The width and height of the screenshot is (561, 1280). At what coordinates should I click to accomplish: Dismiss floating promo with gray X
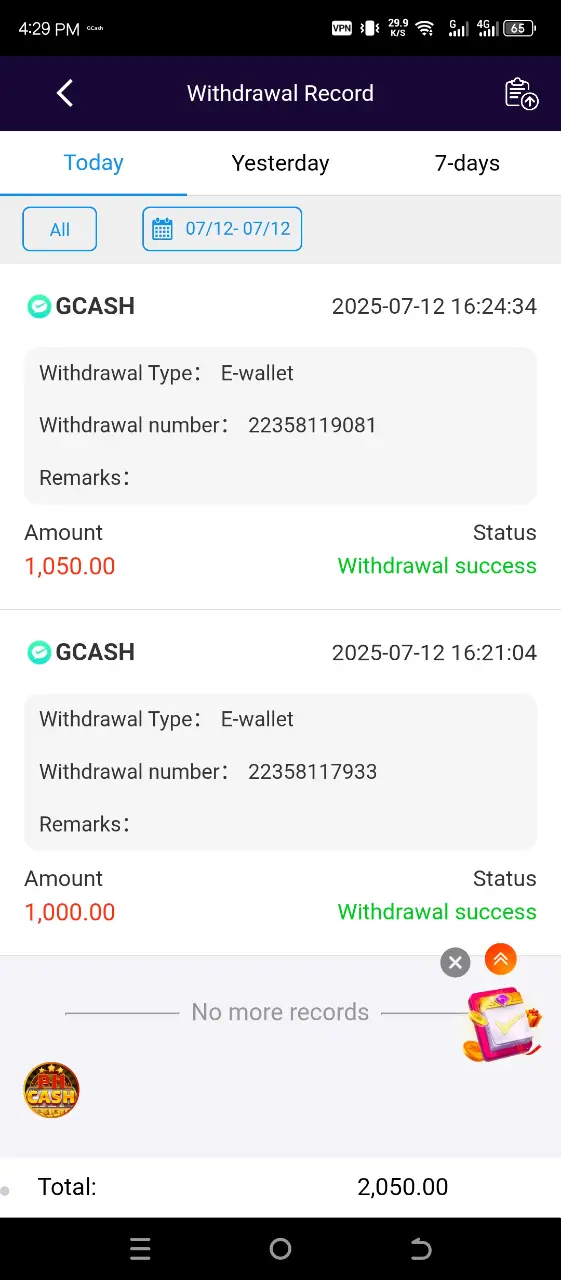pyautogui.click(x=455, y=962)
